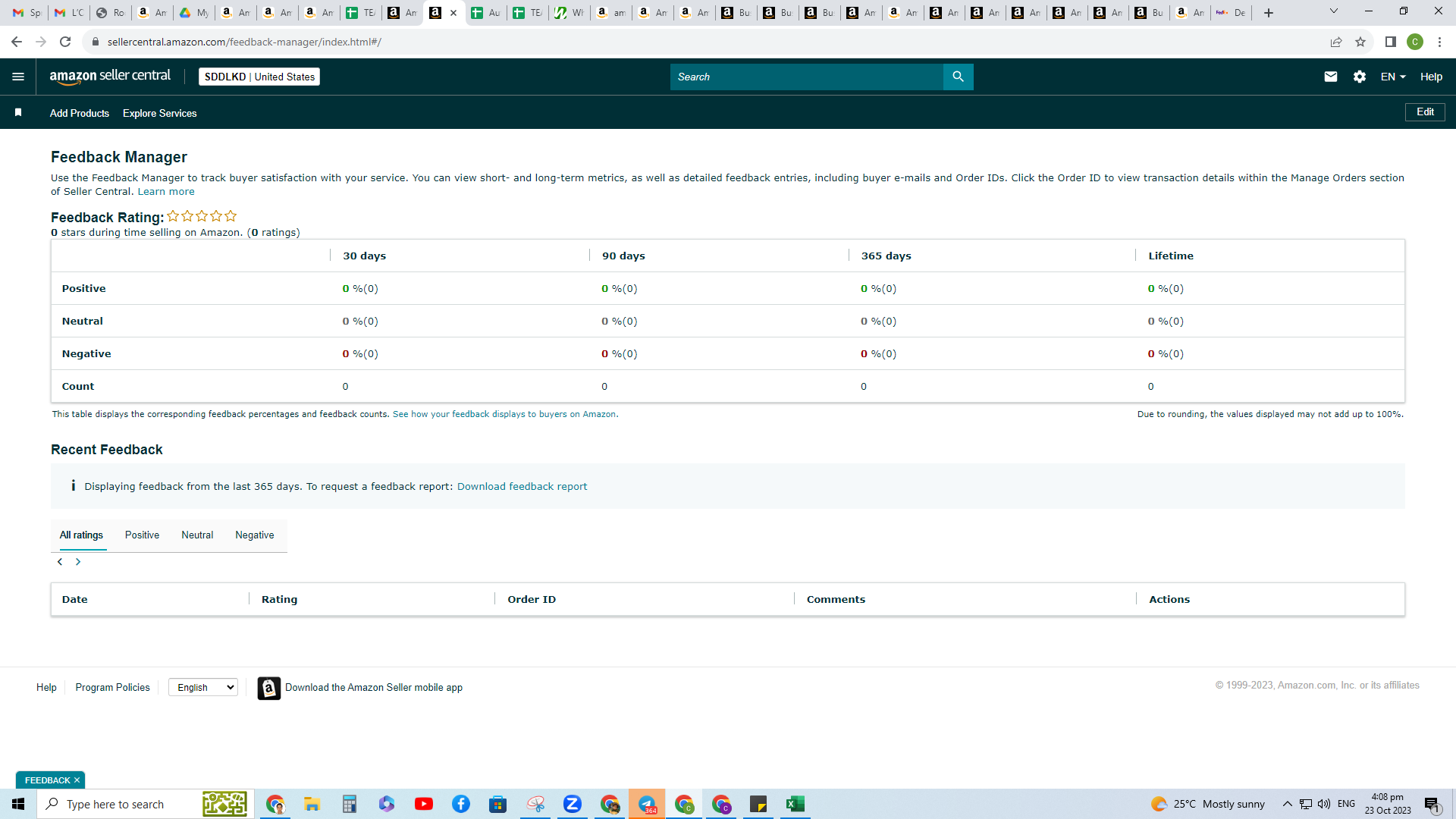Image resolution: width=1456 pixels, height=819 pixels.
Task: Open a new browser tab
Action: [1269, 13]
